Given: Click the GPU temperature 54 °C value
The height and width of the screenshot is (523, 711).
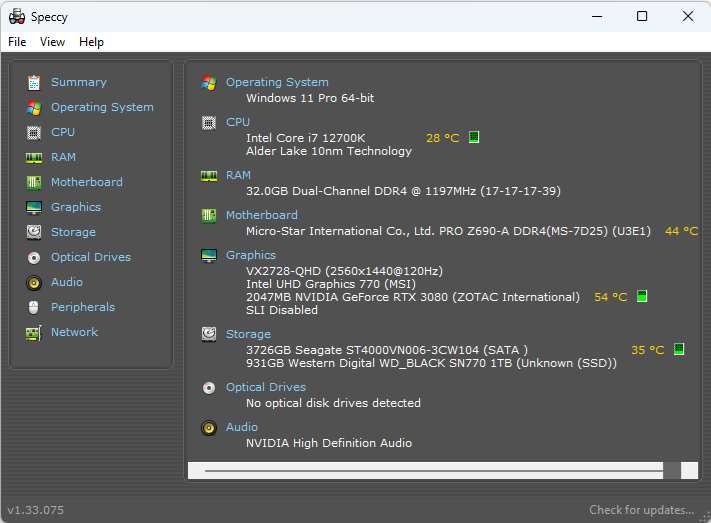Looking at the screenshot, I should (x=611, y=297).
